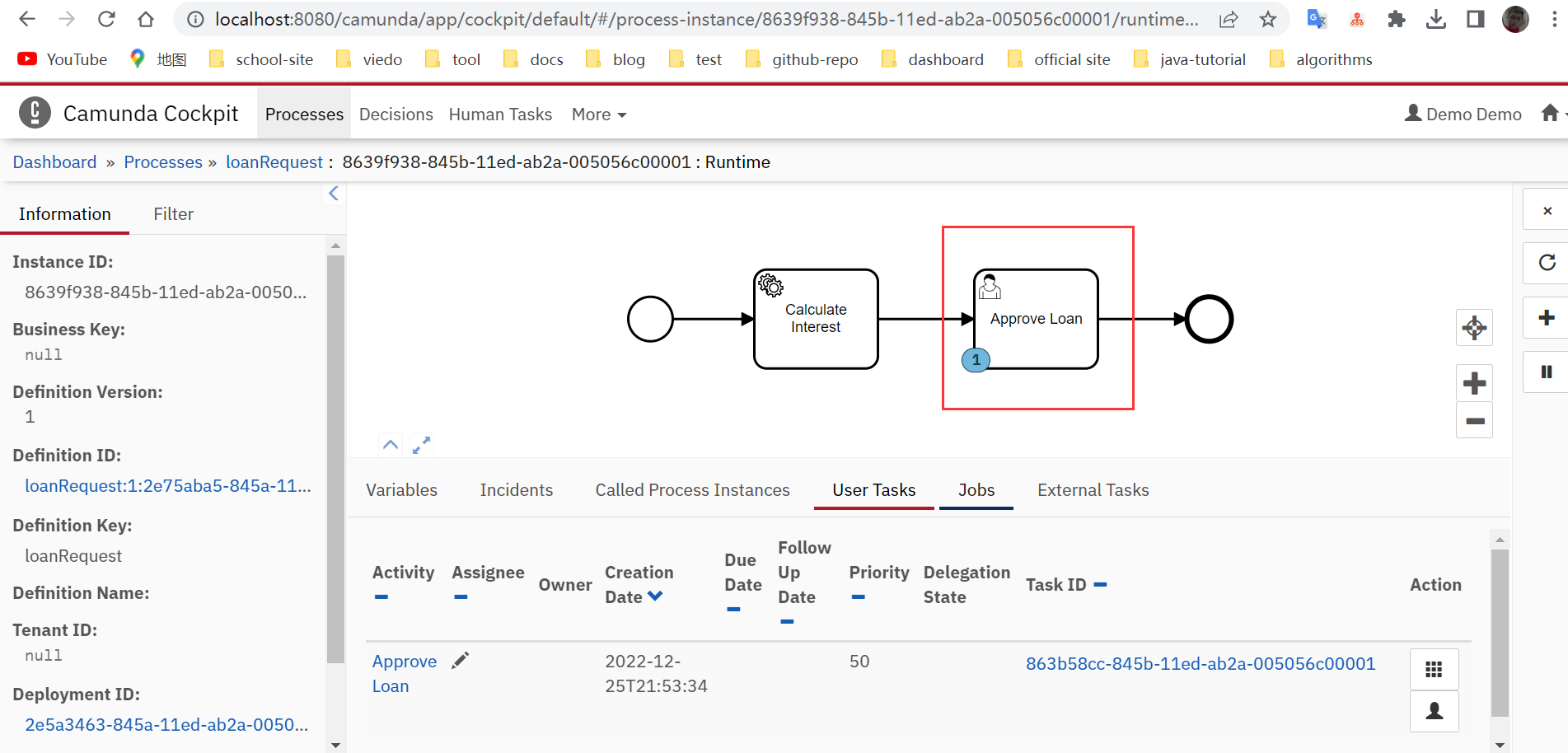Switch to the Filter sidebar tab
The height and width of the screenshot is (753, 1568).
click(x=173, y=214)
